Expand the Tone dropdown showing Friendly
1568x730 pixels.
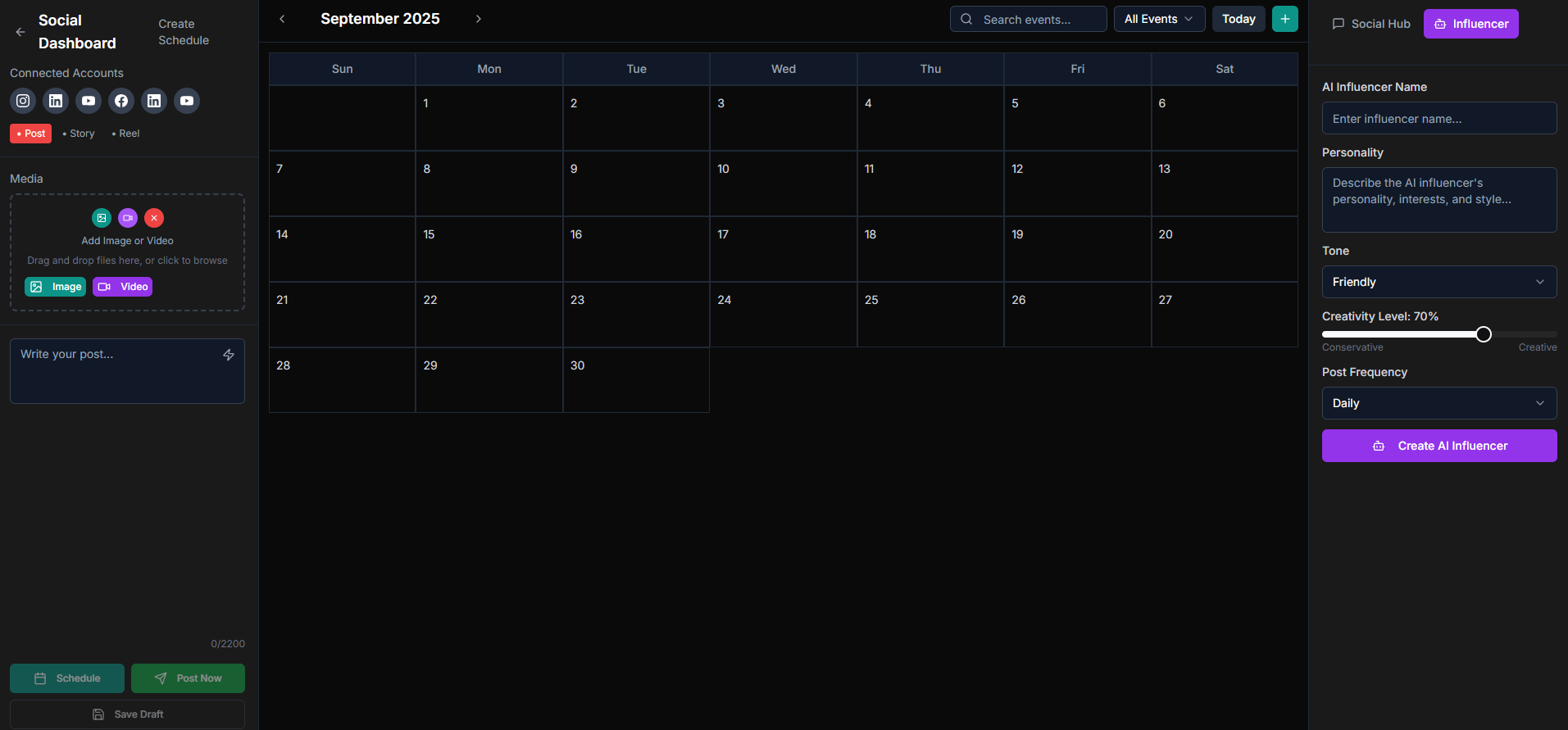pos(1438,282)
